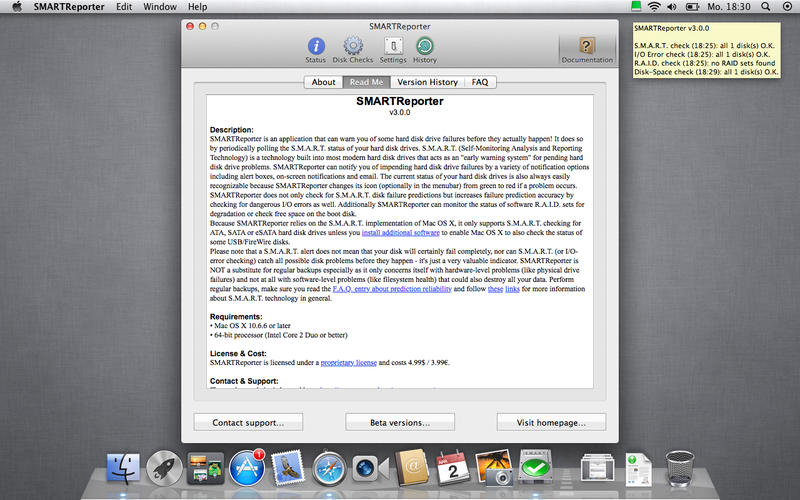Click the Contact & Support: heading
The width and height of the screenshot is (800, 500).
pyautogui.click(x=244, y=381)
